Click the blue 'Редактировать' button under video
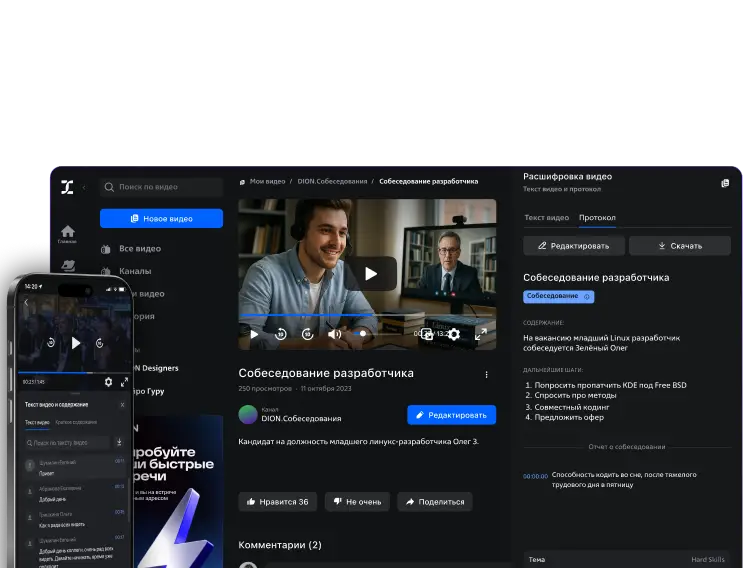Image resolution: width=750 pixels, height=568 pixels. [x=452, y=415]
